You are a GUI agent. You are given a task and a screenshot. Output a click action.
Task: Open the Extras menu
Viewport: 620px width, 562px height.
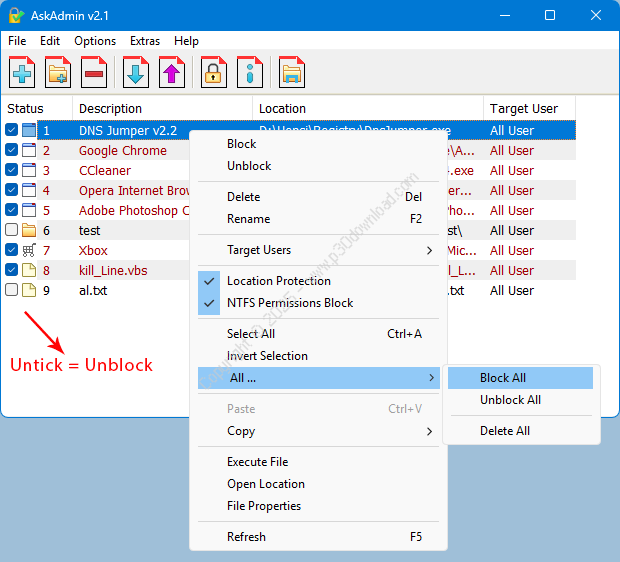click(x=144, y=41)
